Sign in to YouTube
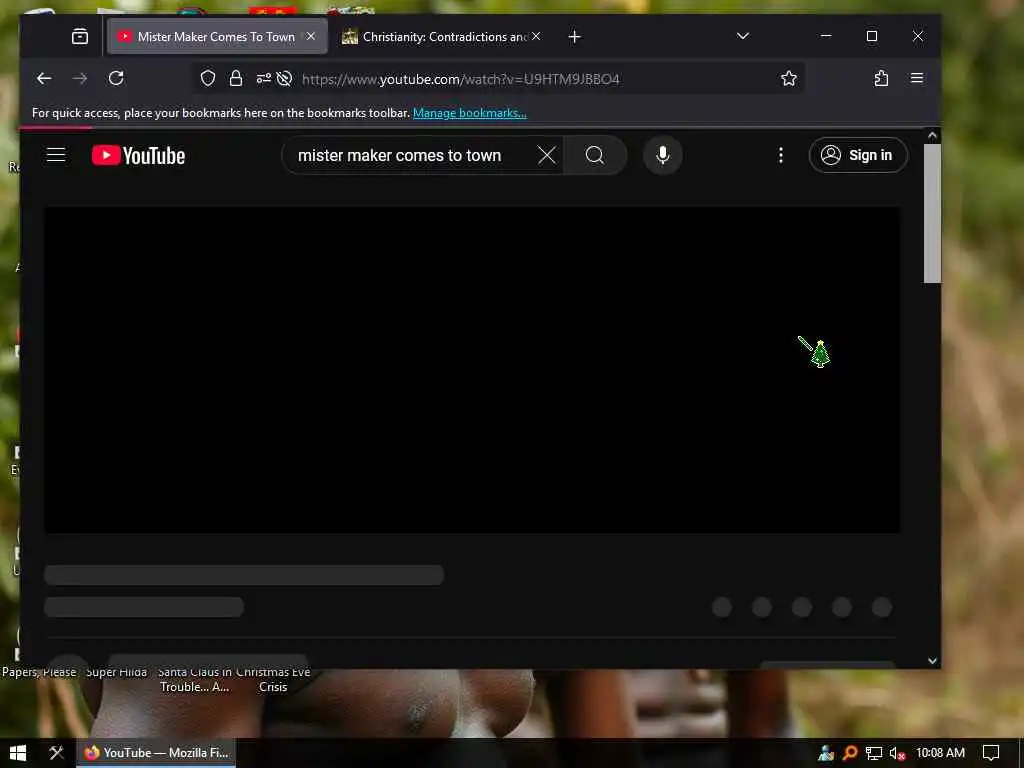The width and height of the screenshot is (1024, 768). click(858, 155)
